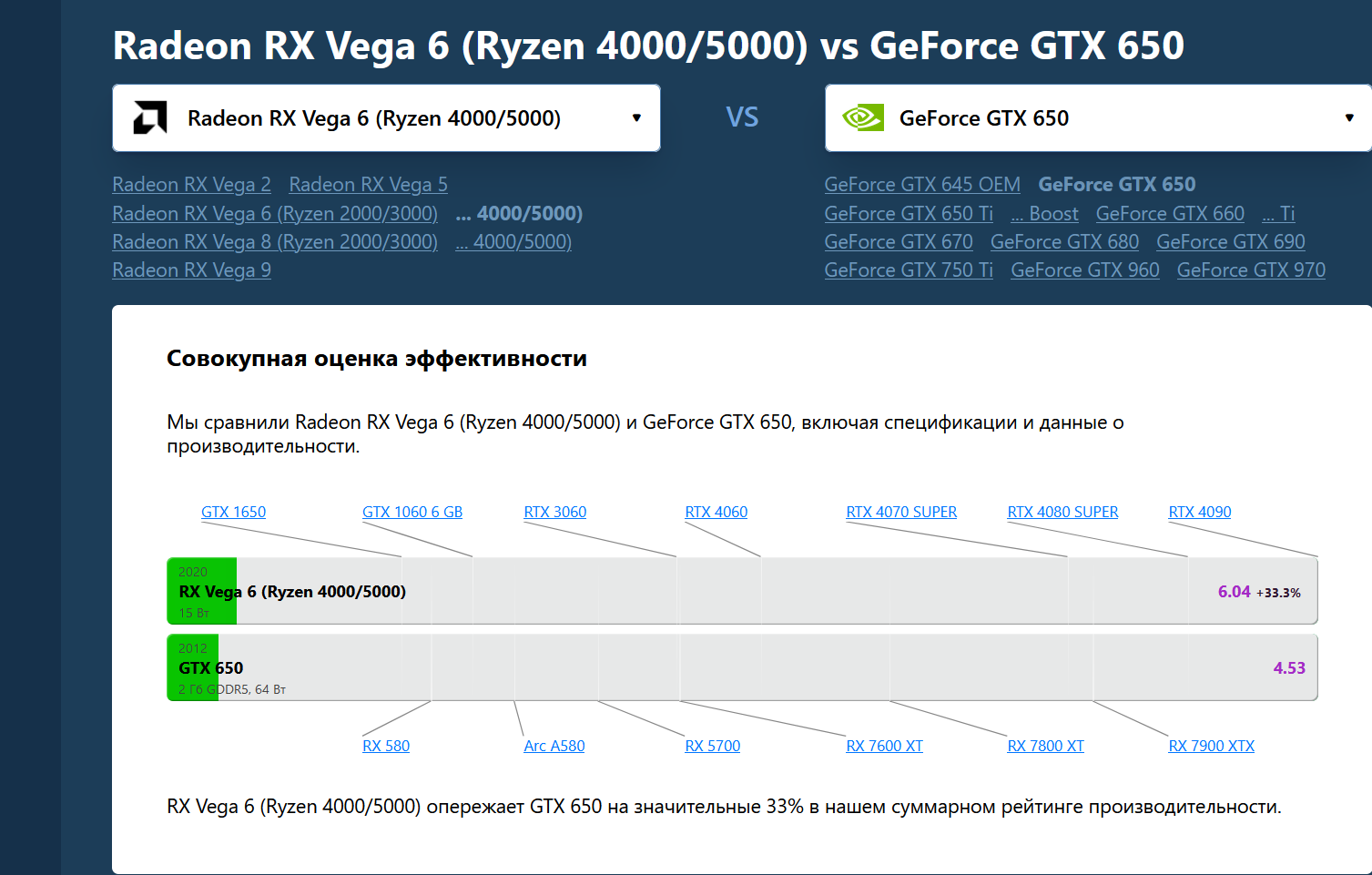Click the Arc A580 reference link

[x=554, y=746]
